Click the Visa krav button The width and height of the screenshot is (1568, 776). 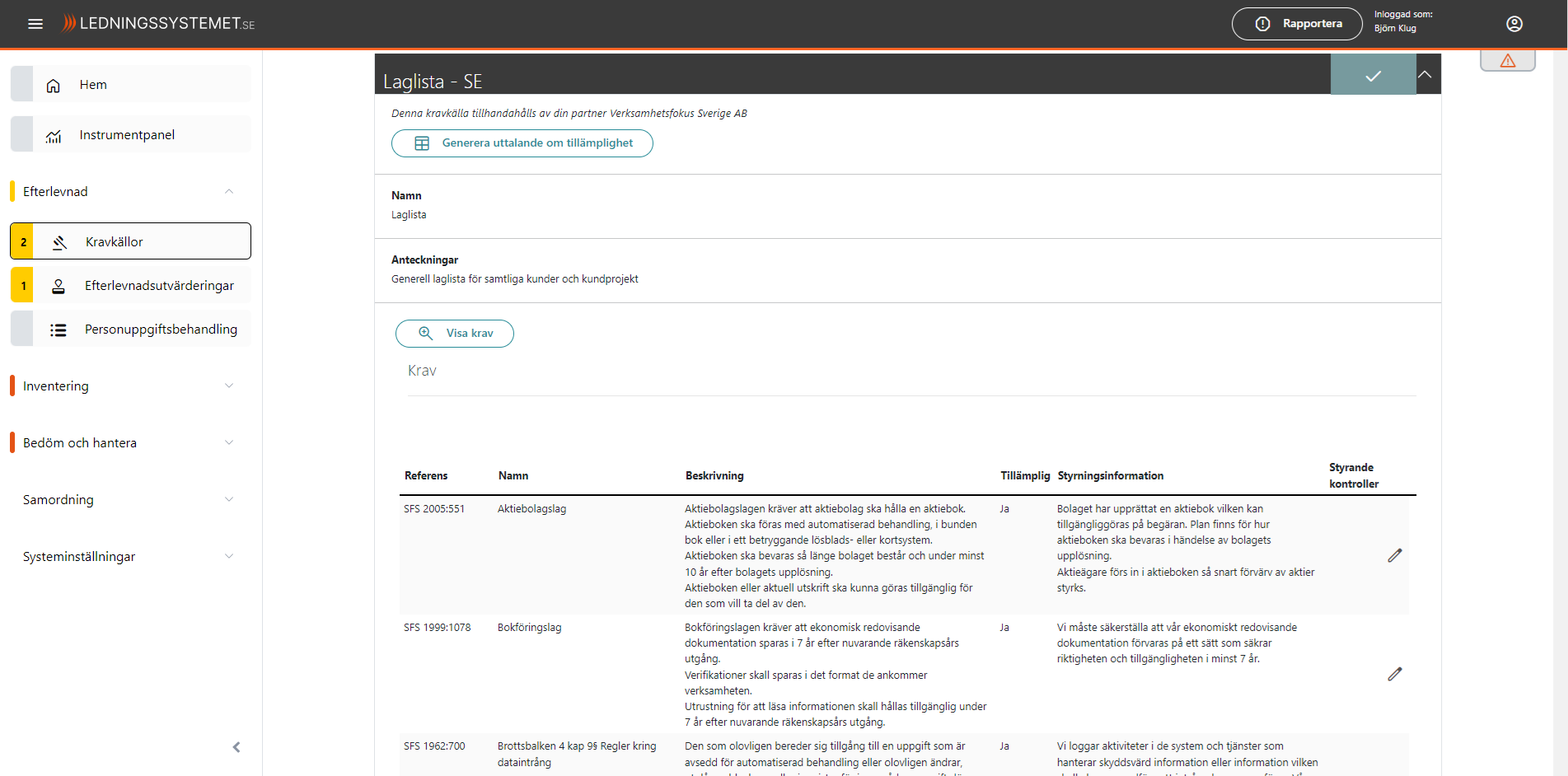point(454,334)
